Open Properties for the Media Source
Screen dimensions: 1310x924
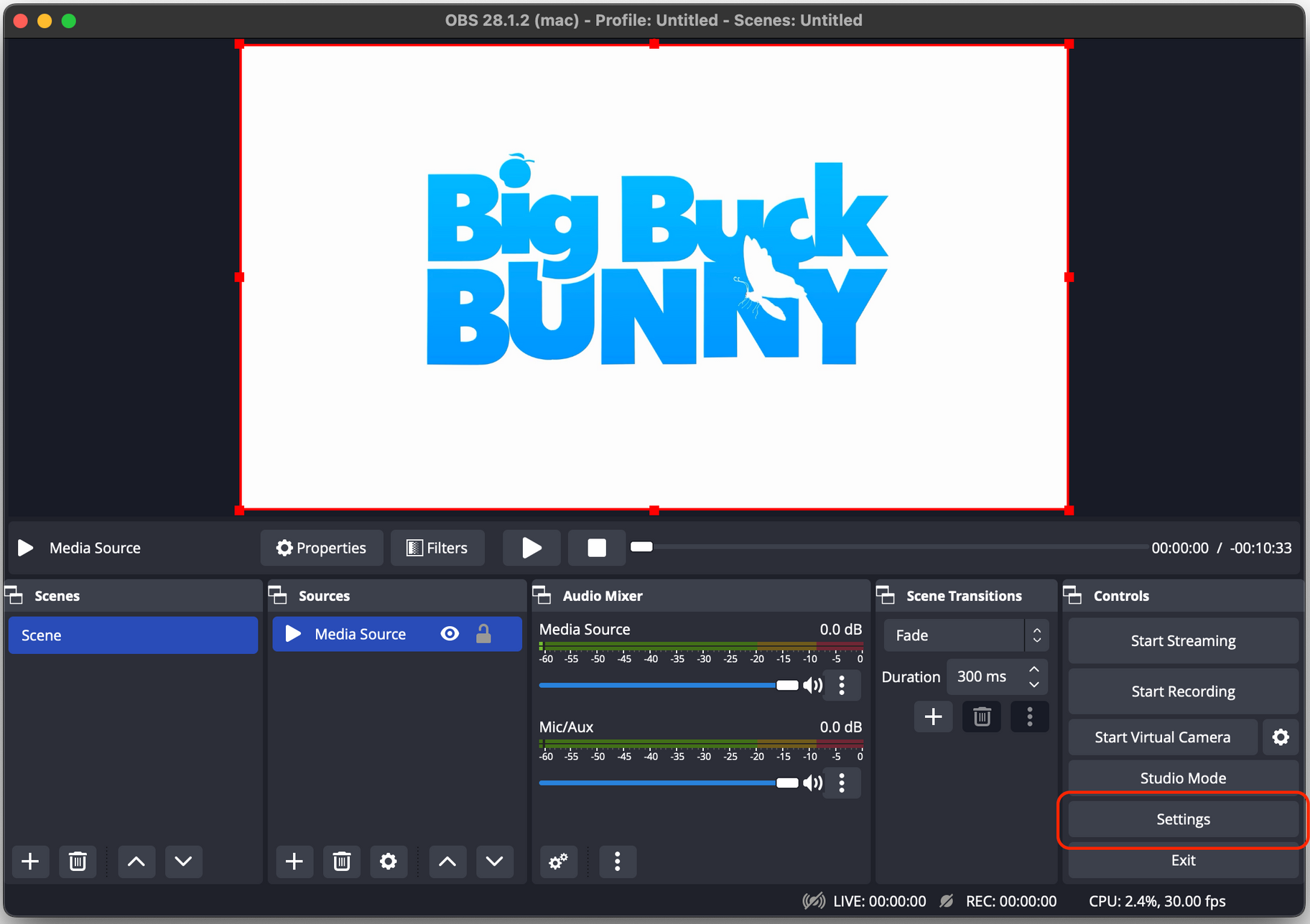pyautogui.click(x=321, y=548)
